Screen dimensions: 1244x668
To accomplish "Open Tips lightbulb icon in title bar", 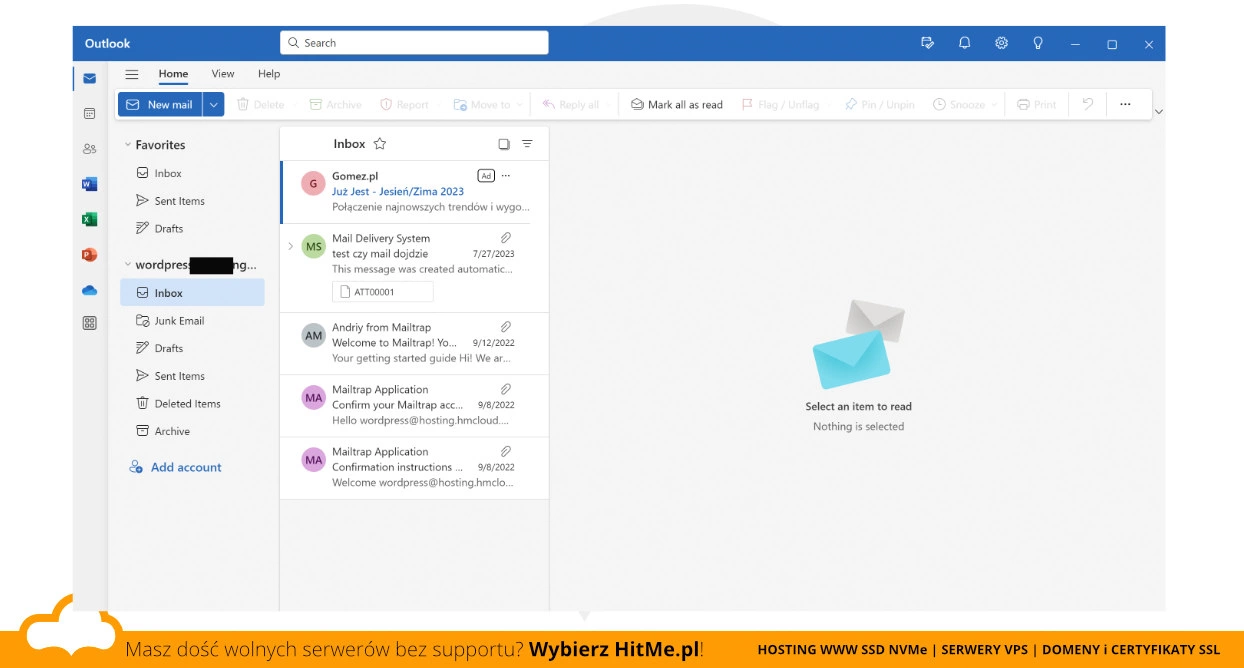I will click(x=1038, y=43).
